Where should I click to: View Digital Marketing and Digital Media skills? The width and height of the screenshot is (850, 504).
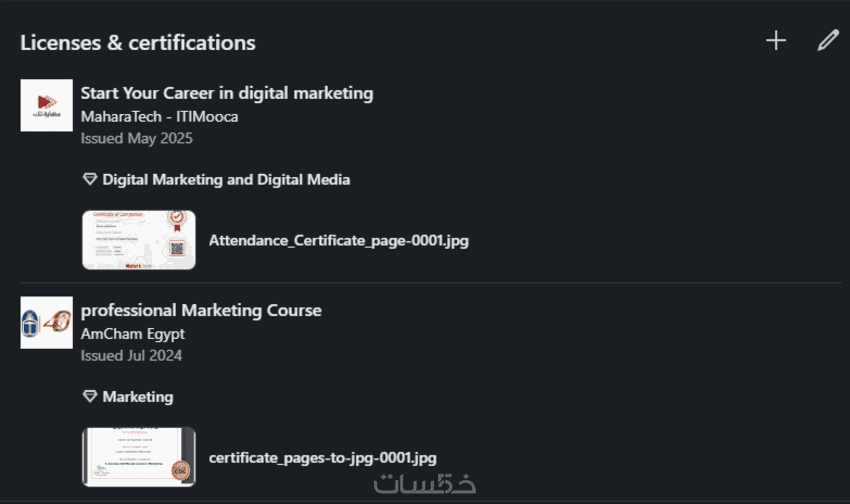[226, 180]
